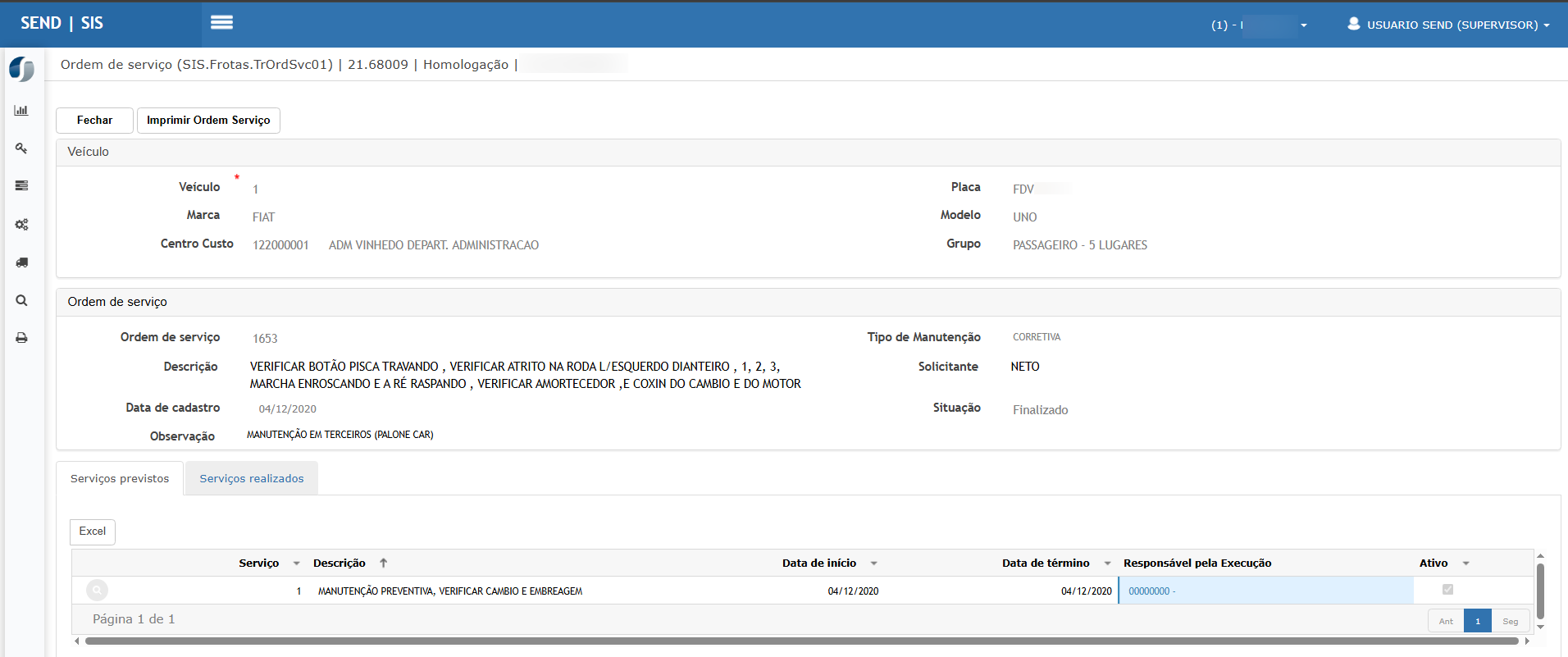Click the Fechar button

[94, 121]
